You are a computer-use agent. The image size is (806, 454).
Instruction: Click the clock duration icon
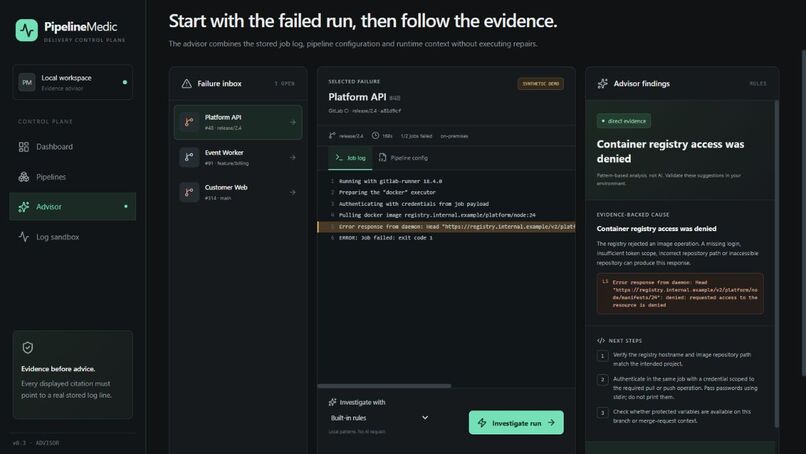tap(375, 136)
